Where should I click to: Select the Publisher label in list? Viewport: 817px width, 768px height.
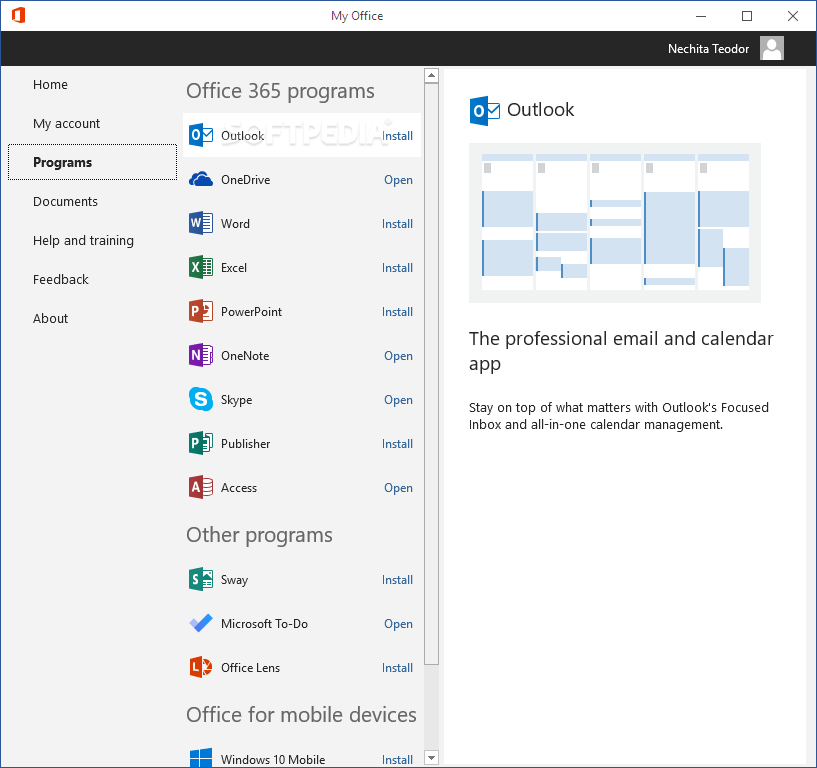[x=245, y=444]
